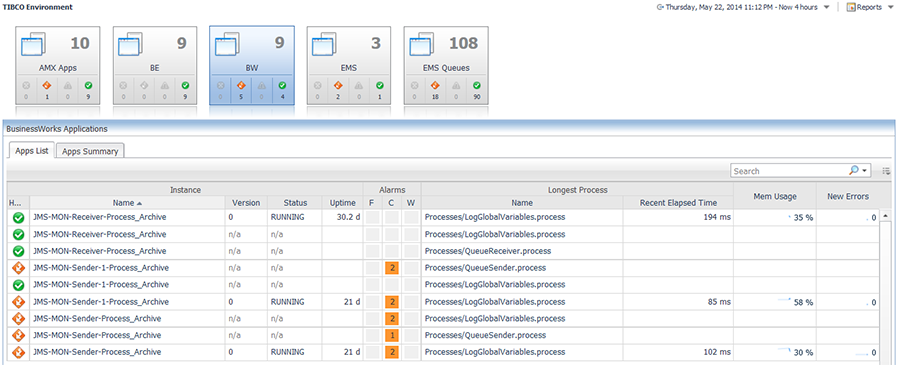Screen dimensions: 900x365
Task: Click the orange alarm count 1 cell
Action: [392, 335]
